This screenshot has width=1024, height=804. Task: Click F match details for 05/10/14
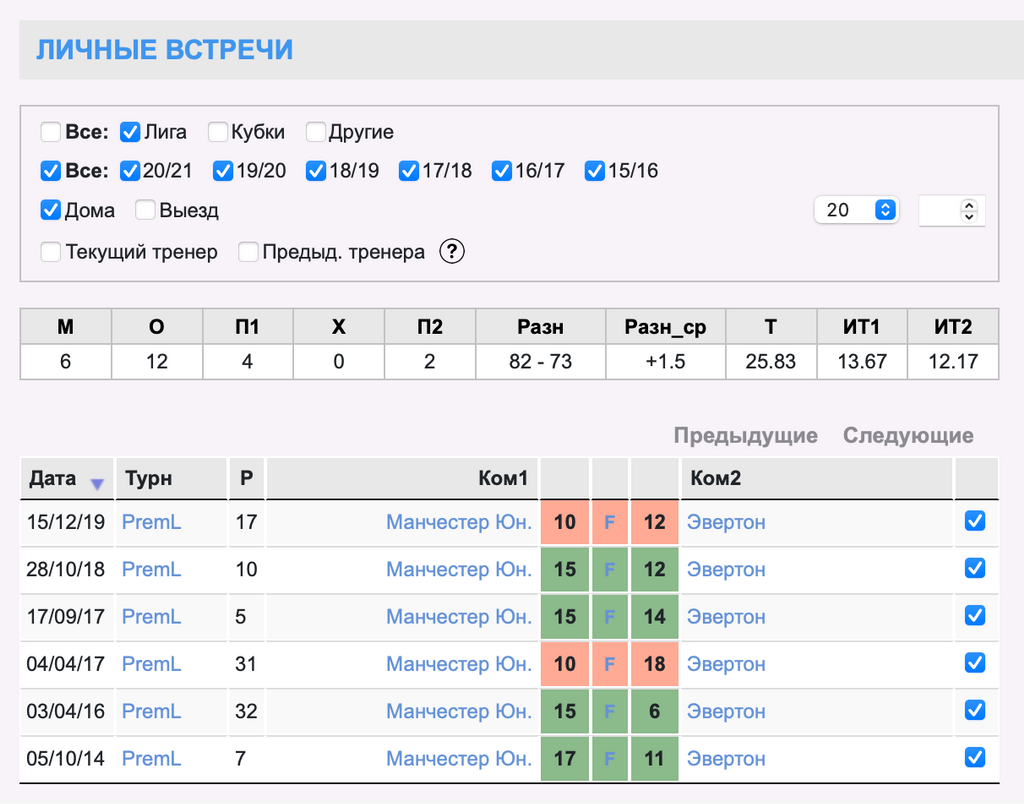tap(610, 759)
